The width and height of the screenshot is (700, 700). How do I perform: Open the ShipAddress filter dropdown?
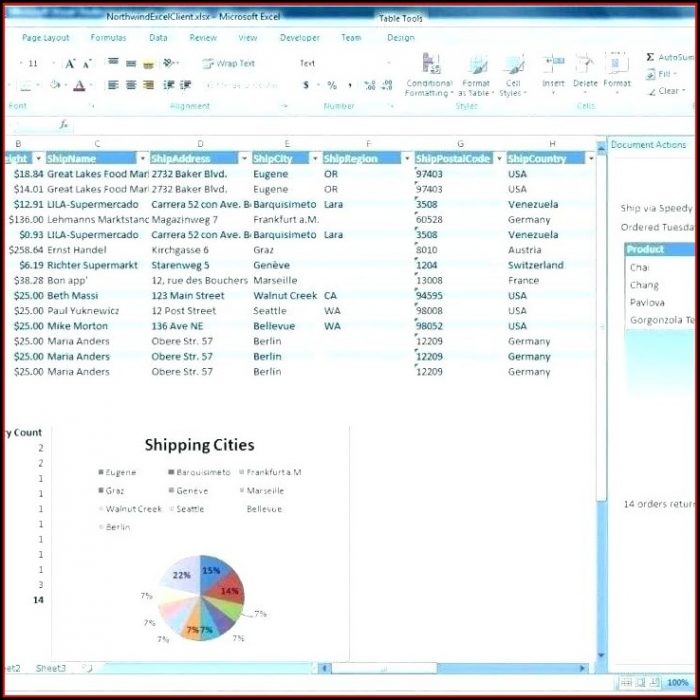coord(244,158)
